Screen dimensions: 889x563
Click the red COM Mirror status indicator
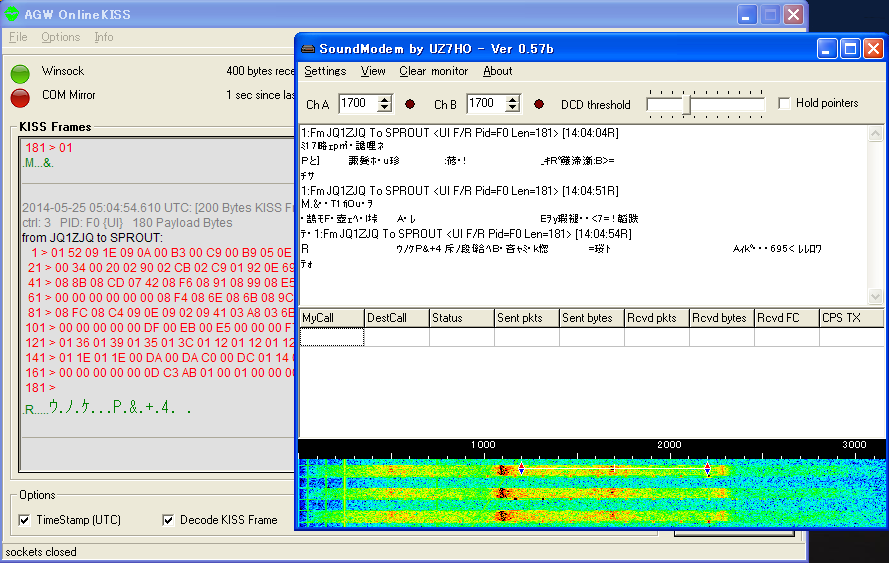pos(20,98)
